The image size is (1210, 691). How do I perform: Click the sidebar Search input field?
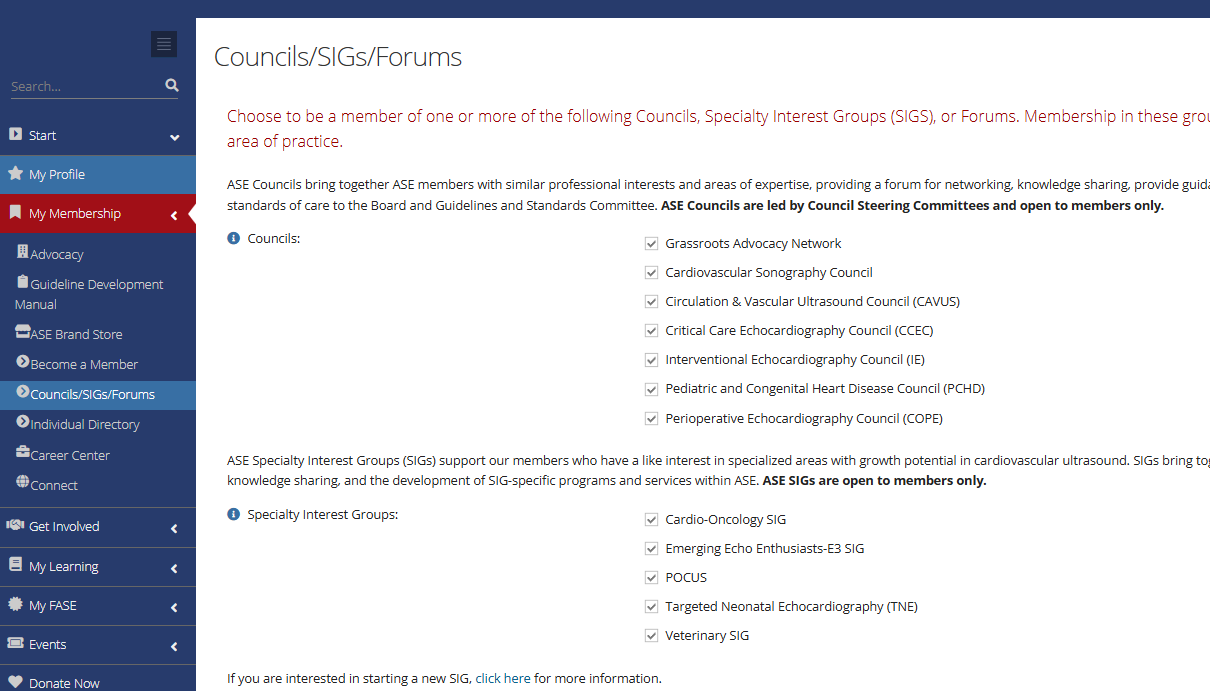(x=85, y=87)
